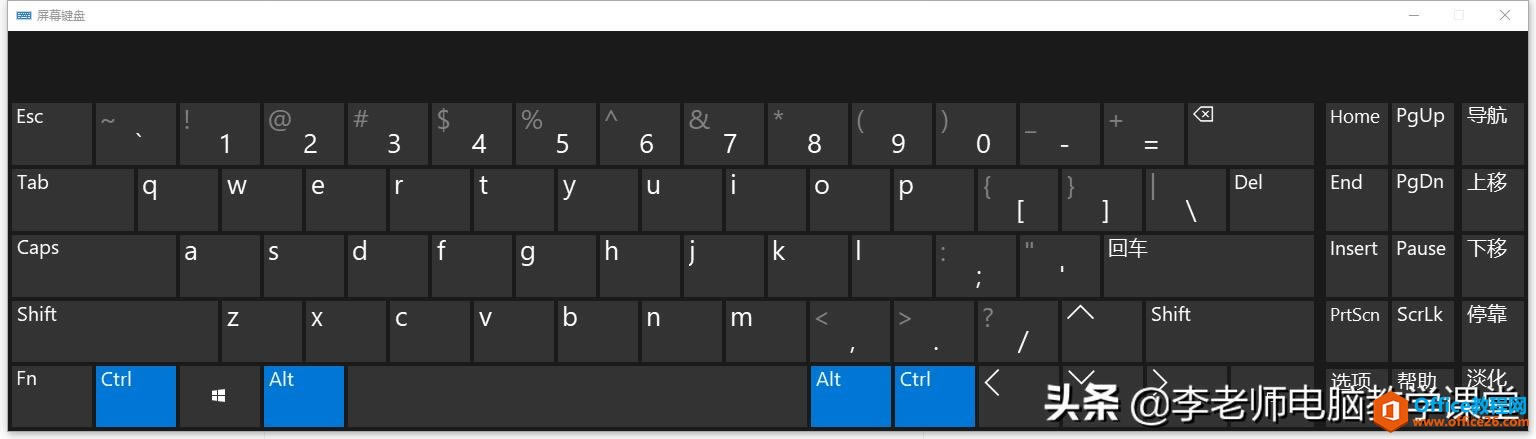Toggle the highlighted right Alt key
Image resolution: width=1536 pixels, height=439 pixels.
click(851, 396)
